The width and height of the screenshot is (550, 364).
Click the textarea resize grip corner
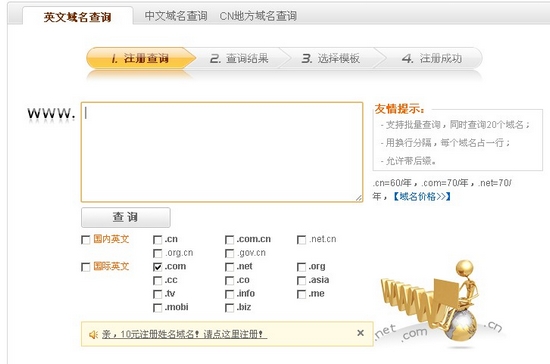coord(358,198)
